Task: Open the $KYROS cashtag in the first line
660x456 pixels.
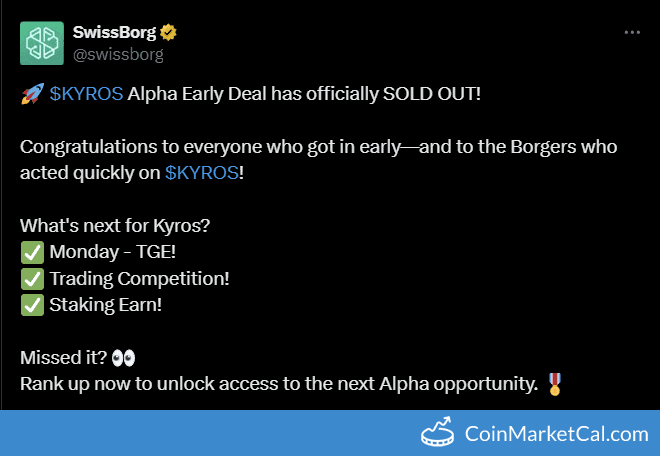Action: coord(86,94)
